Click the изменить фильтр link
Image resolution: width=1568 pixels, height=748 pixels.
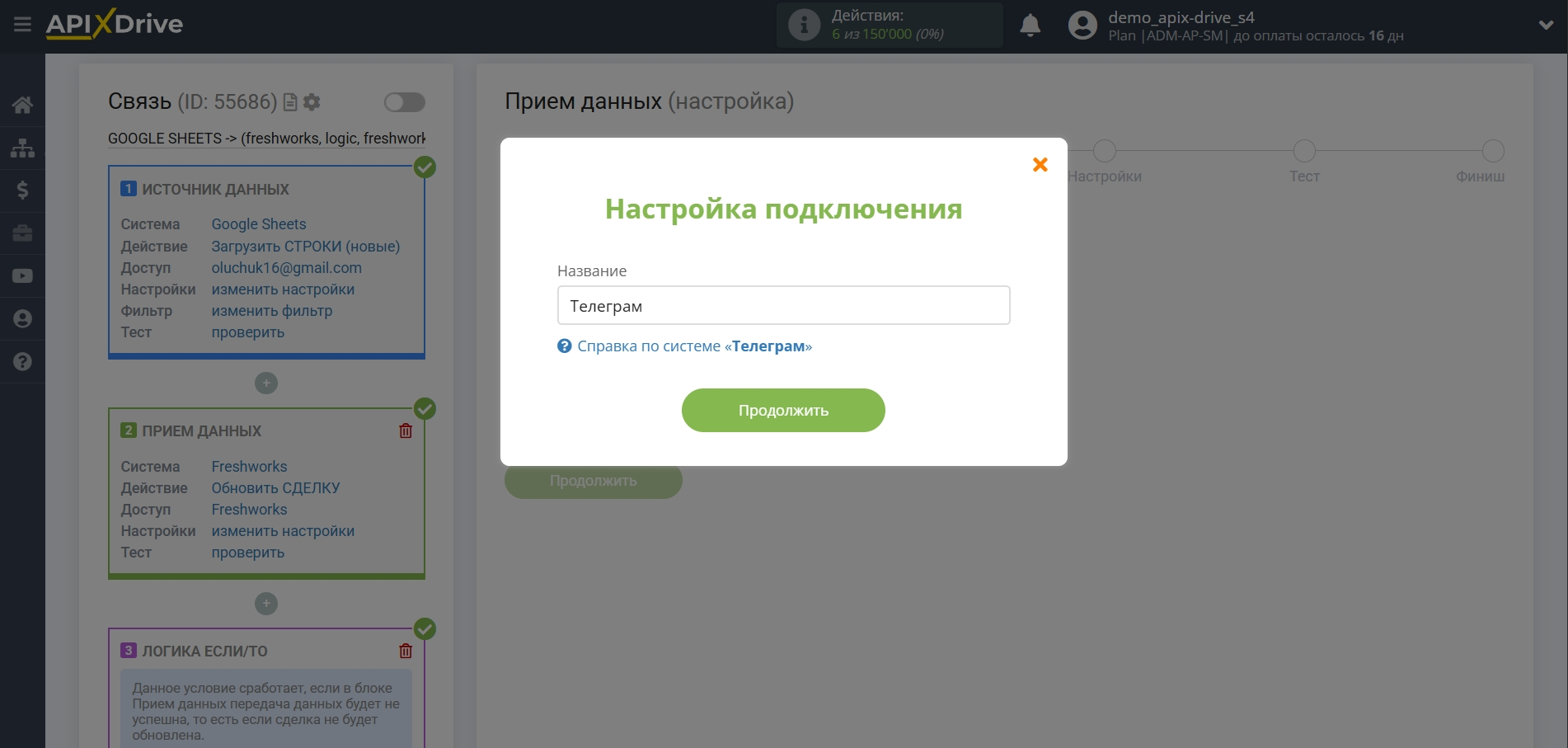(271, 311)
